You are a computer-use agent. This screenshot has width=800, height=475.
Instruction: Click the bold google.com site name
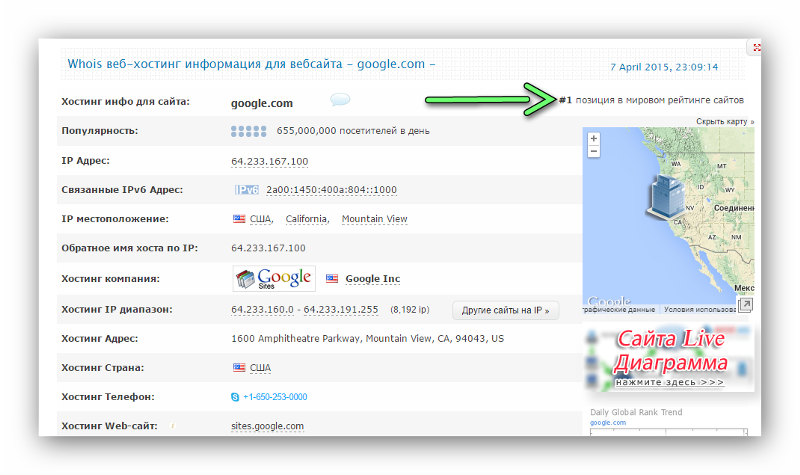pos(262,103)
